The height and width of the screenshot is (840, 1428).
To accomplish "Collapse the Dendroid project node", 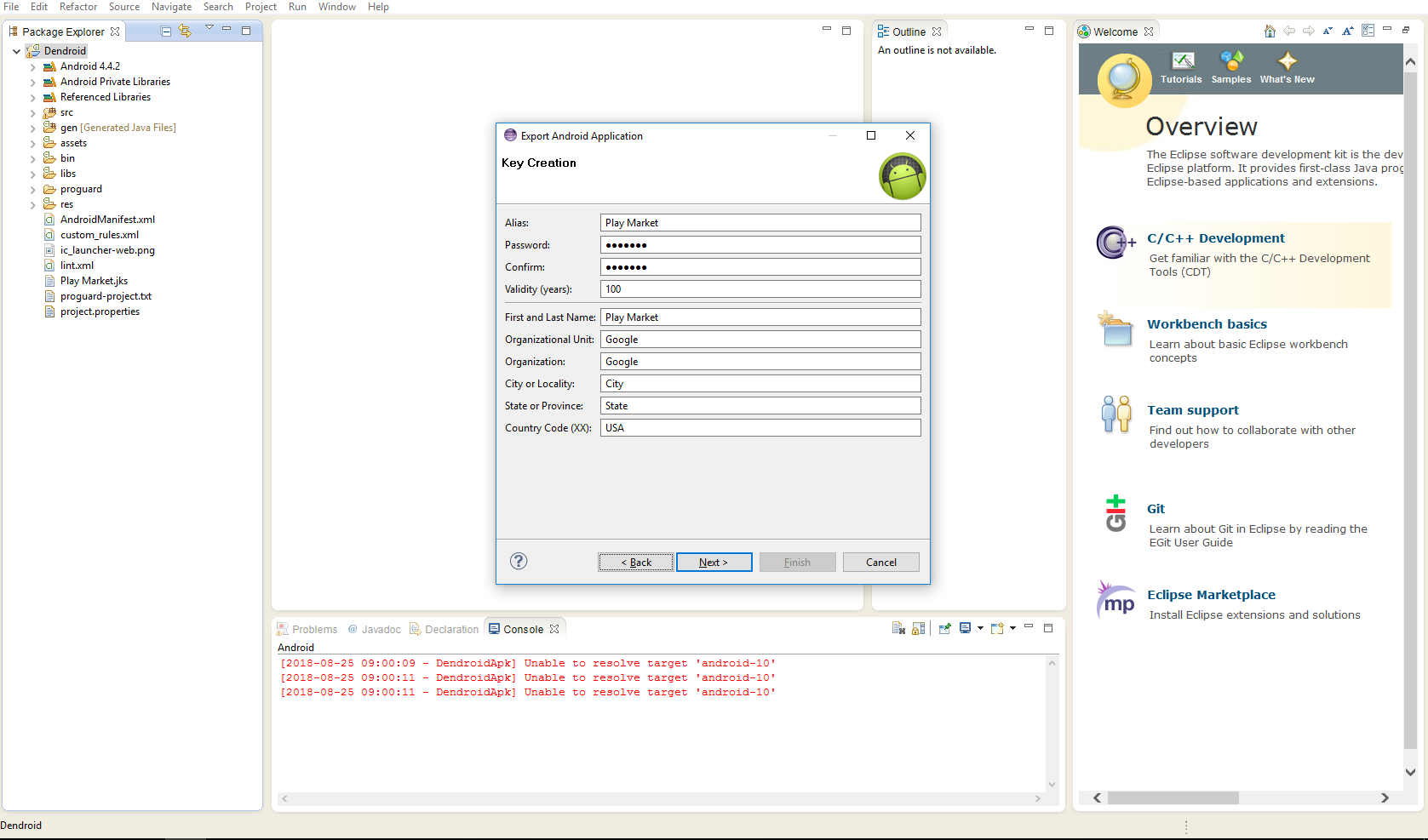I will pos(16,51).
